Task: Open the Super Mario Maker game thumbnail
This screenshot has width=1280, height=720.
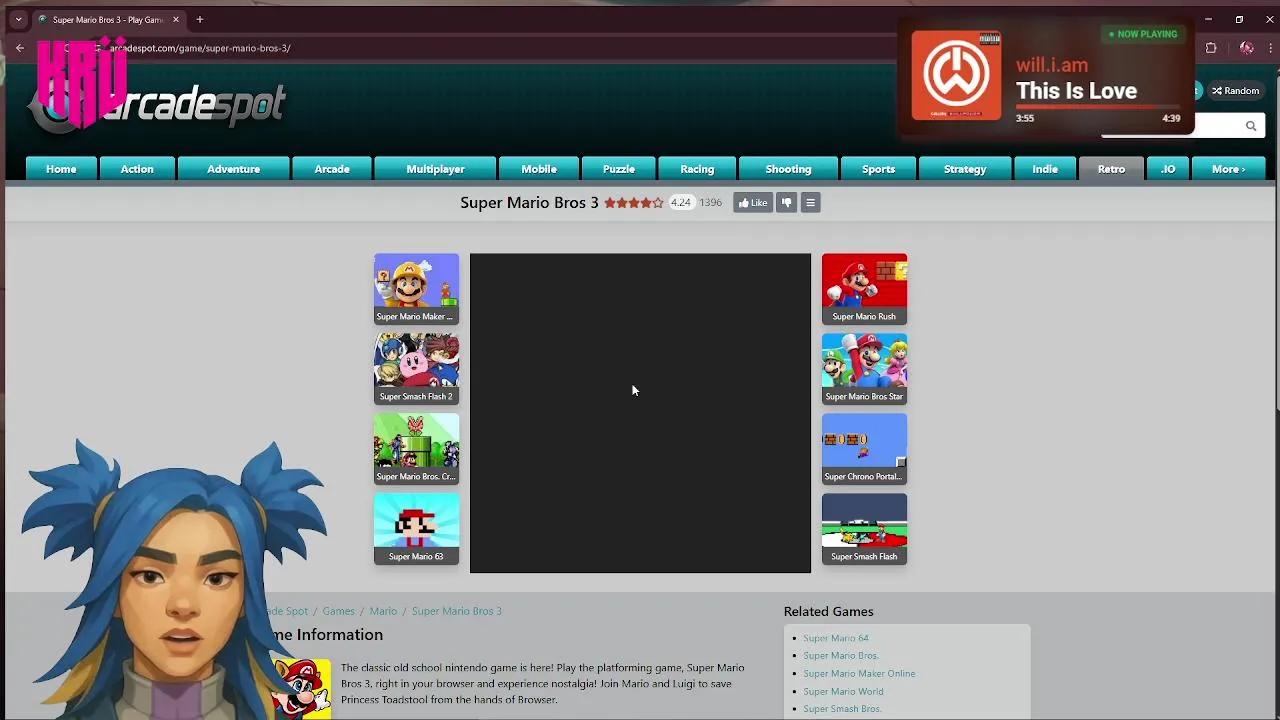Action: point(416,289)
